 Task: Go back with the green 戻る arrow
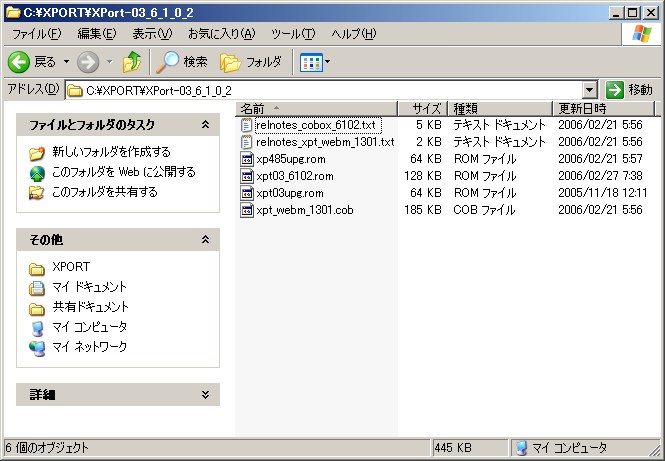coord(19,62)
